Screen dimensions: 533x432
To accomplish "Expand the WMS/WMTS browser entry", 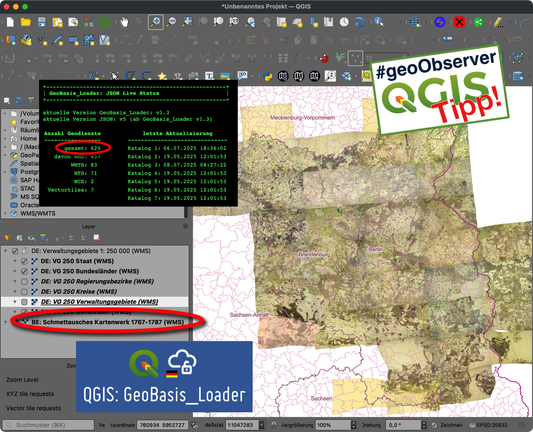I will coord(5,213).
